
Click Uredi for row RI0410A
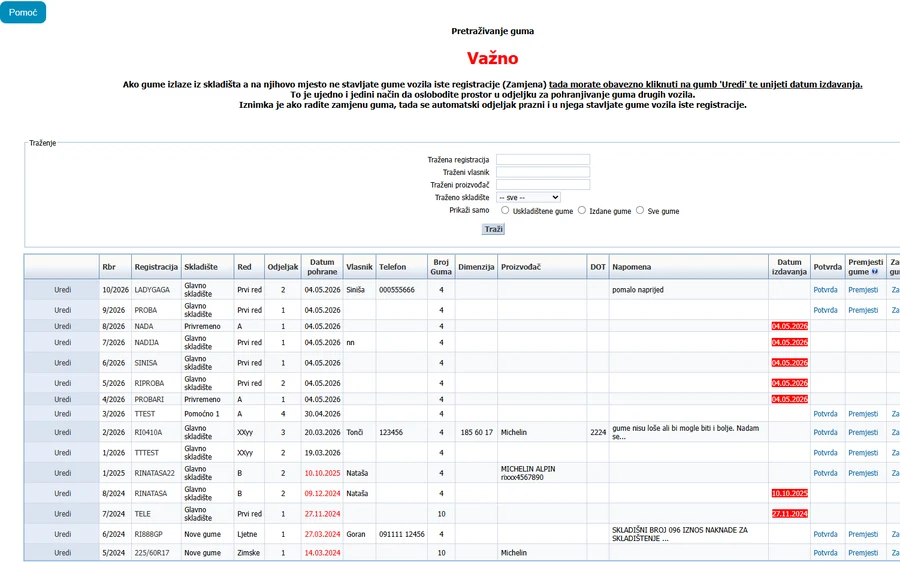click(x=63, y=432)
